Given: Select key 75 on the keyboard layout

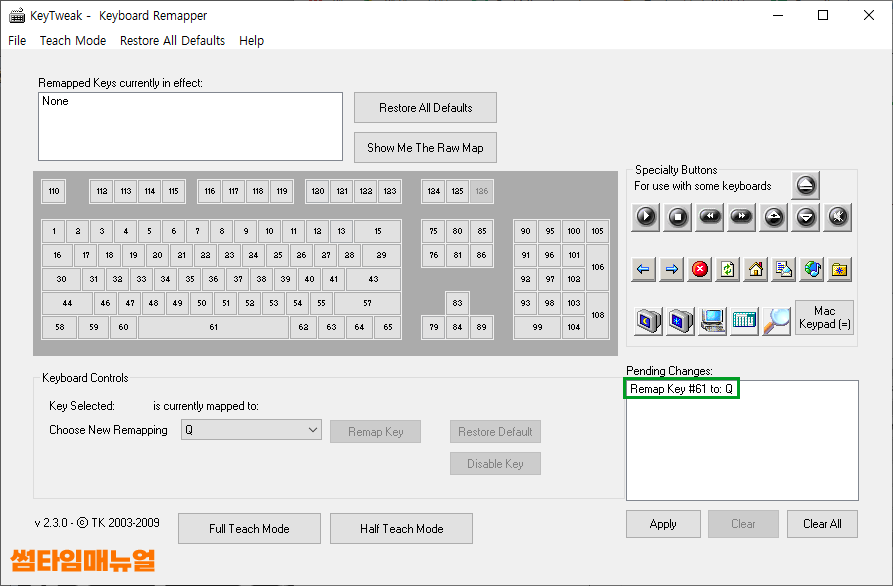Looking at the screenshot, I should [x=433, y=231].
